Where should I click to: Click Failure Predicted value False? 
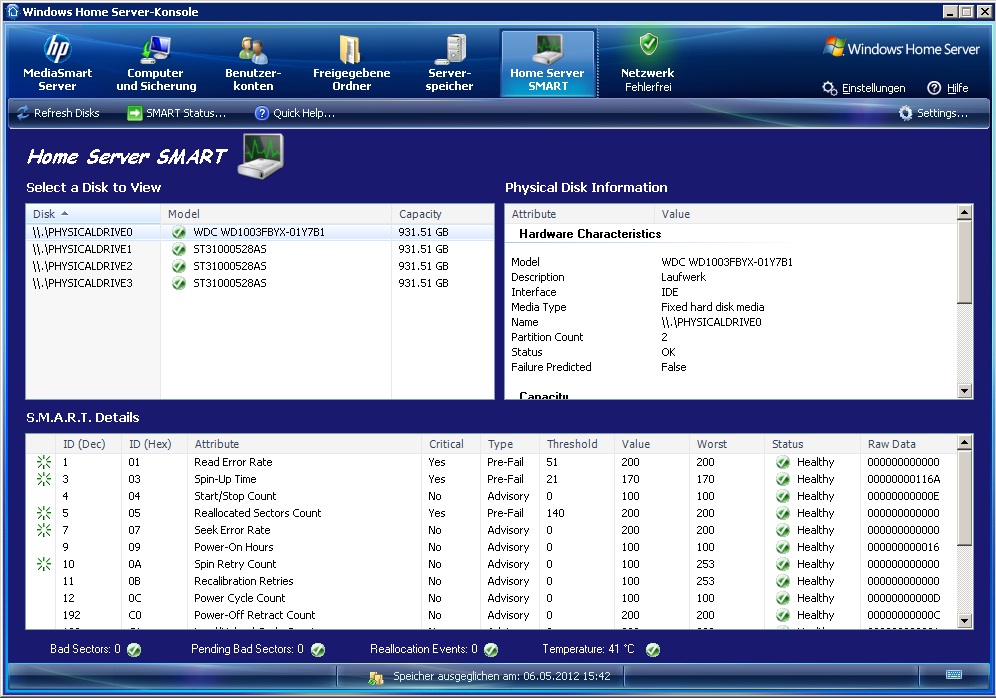[x=673, y=367]
